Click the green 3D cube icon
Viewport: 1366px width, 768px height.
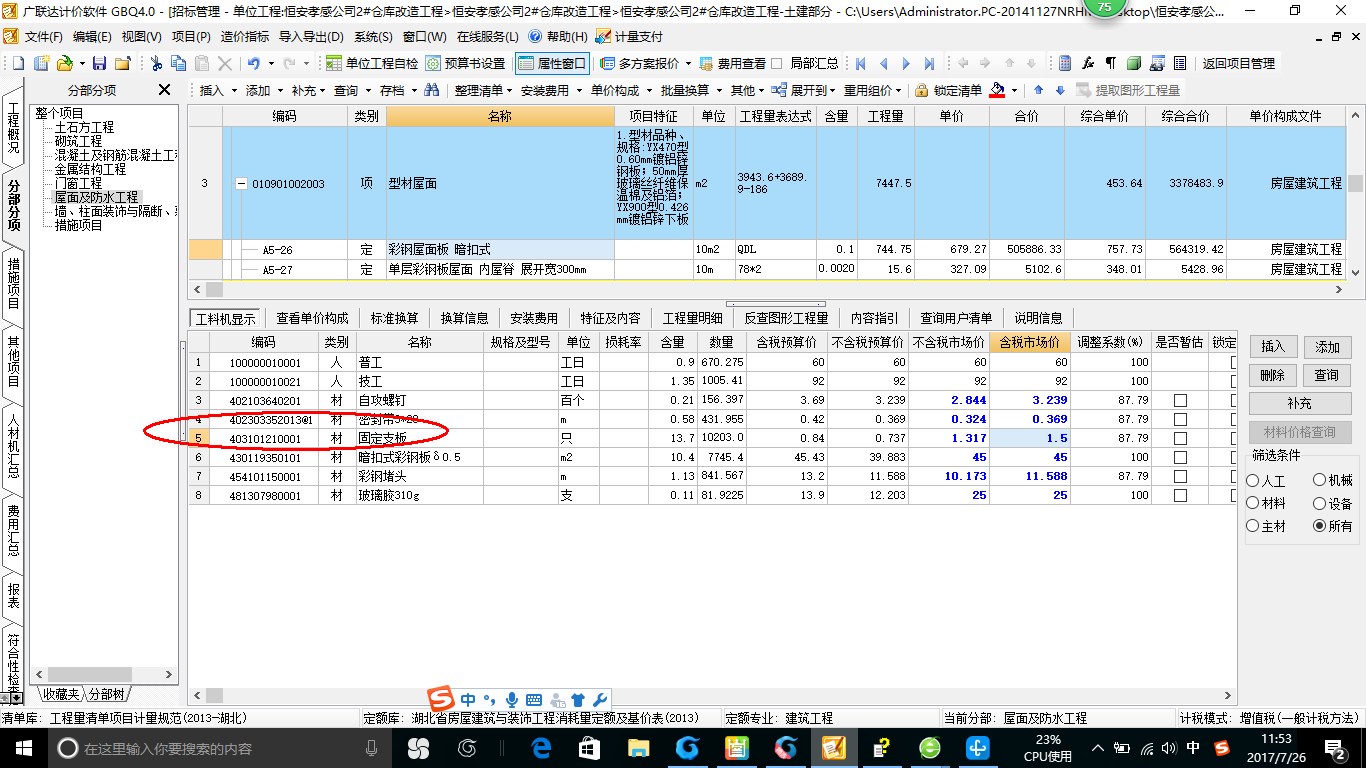coord(1133,63)
